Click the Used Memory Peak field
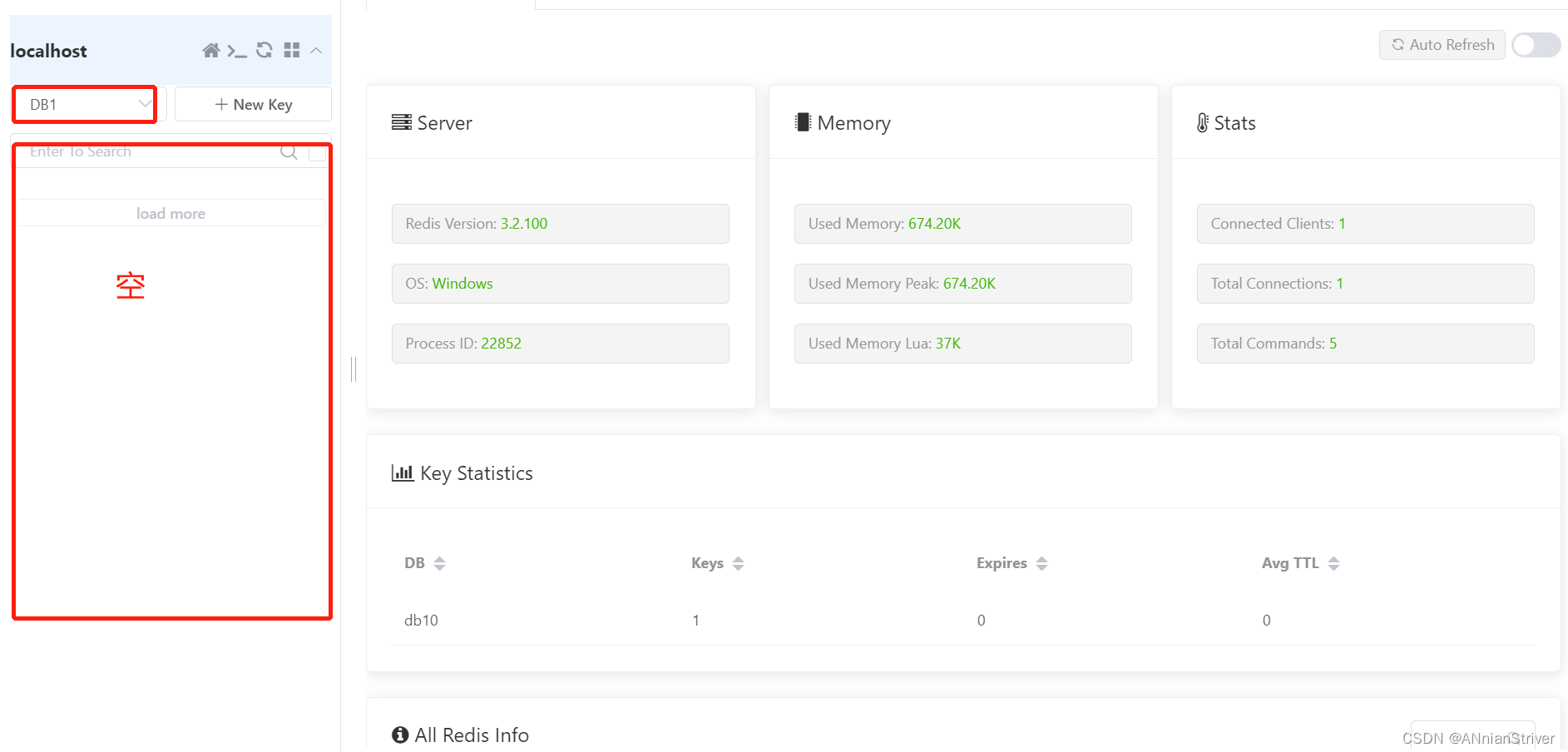This screenshot has width=1568, height=752. pyautogui.click(x=963, y=284)
